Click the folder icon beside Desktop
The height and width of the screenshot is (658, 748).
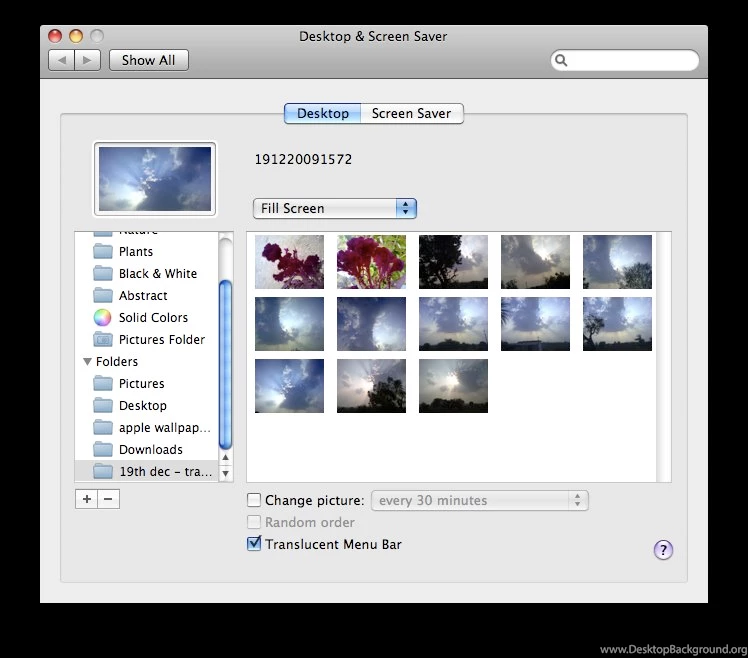click(103, 405)
